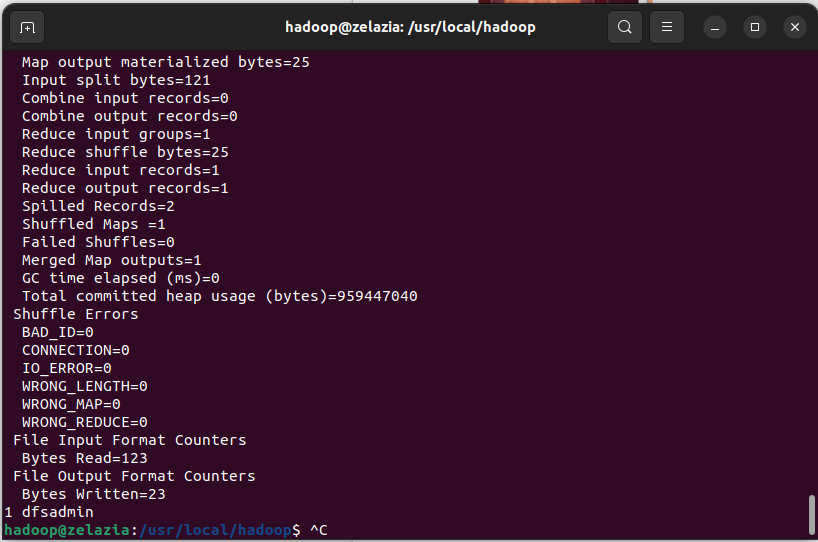This screenshot has width=818, height=542.
Task: Open a new terminal tab
Action: (27, 27)
